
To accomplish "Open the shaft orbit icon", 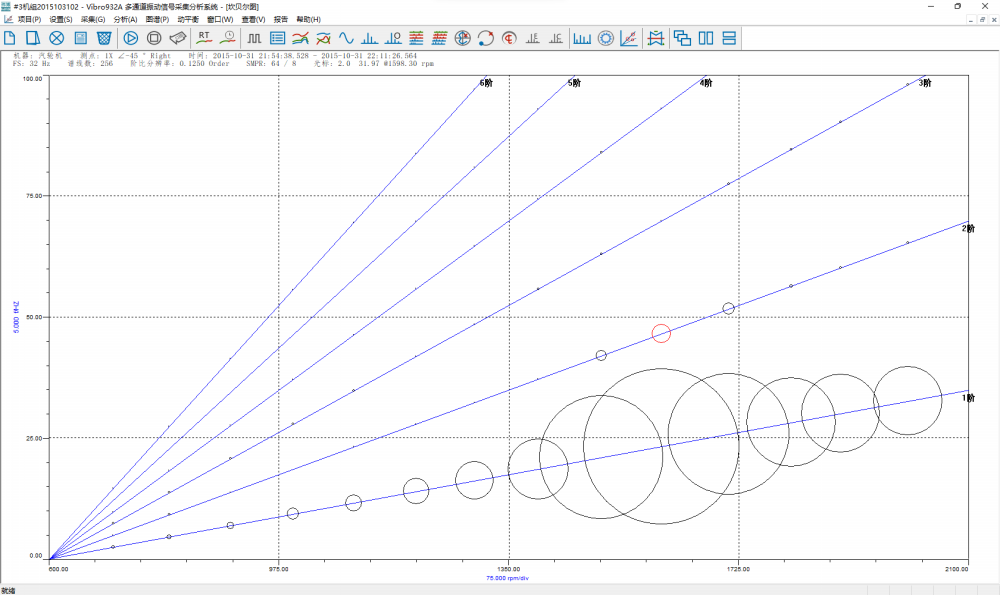I will click(x=485, y=38).
